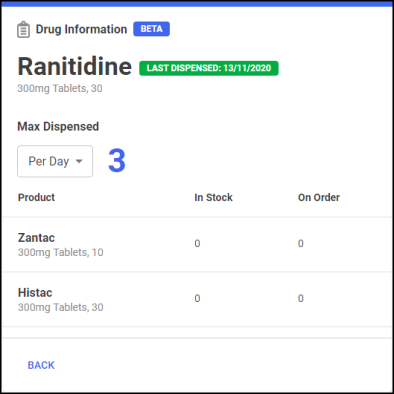Click the Drug Information clipboard icon
The height and width of the screenshot is (394, 394).
click(x=23, y=29)
